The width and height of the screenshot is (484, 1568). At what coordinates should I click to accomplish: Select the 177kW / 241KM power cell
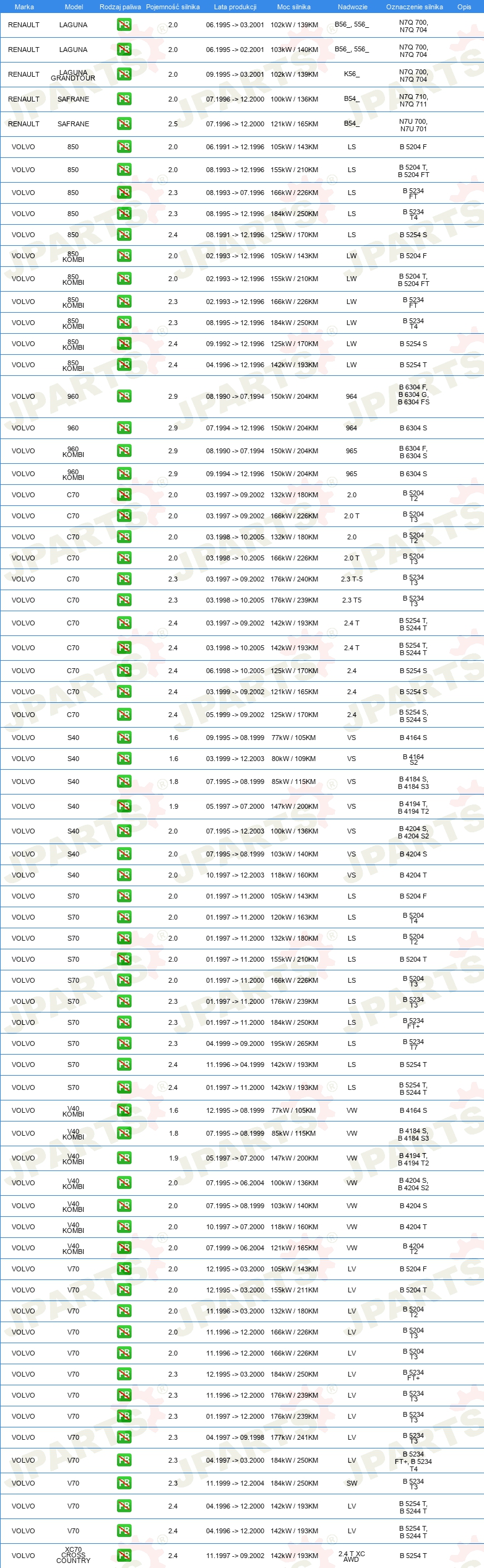point(295,1437)
